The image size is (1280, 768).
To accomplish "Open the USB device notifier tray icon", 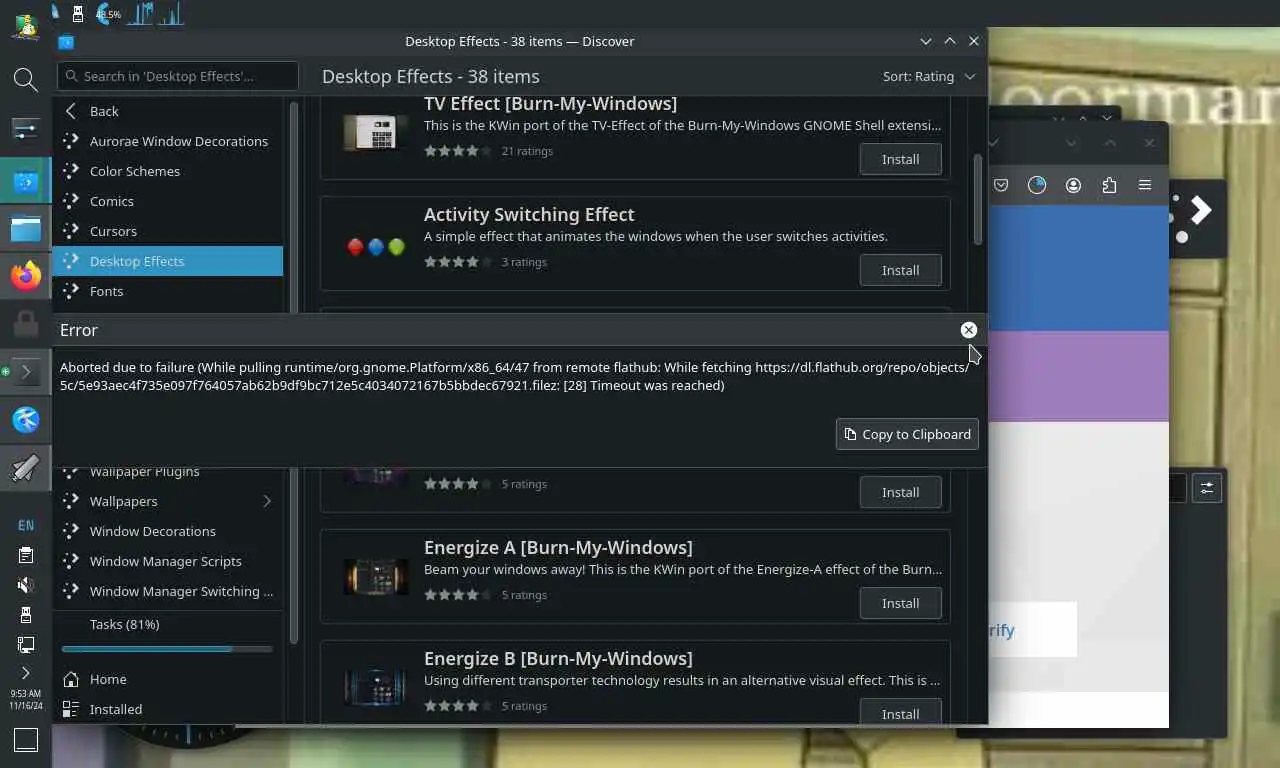I will (x=25, y=615).
